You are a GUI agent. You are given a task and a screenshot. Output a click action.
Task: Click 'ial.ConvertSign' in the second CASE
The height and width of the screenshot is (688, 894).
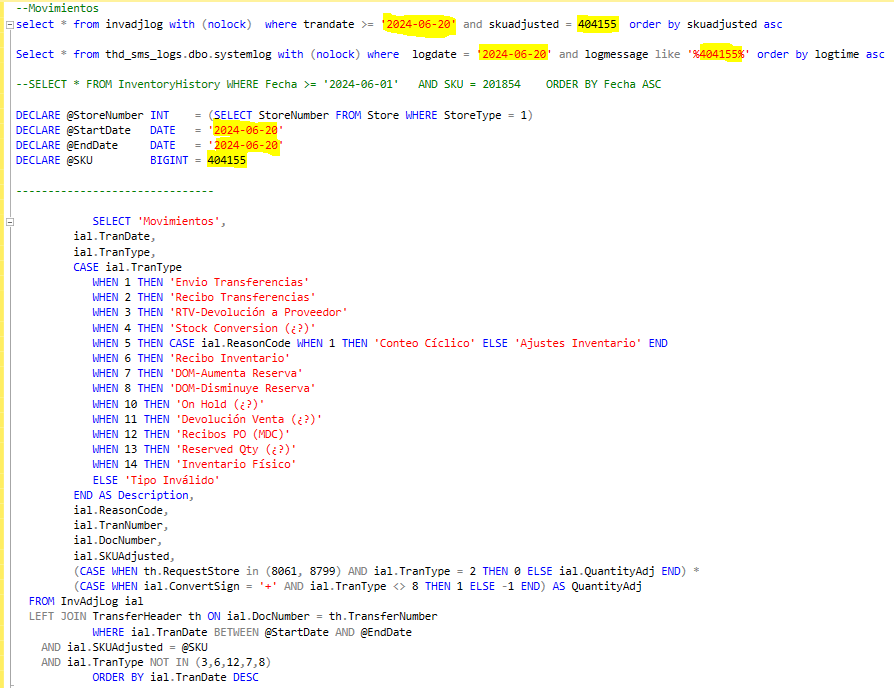(192, 586)
